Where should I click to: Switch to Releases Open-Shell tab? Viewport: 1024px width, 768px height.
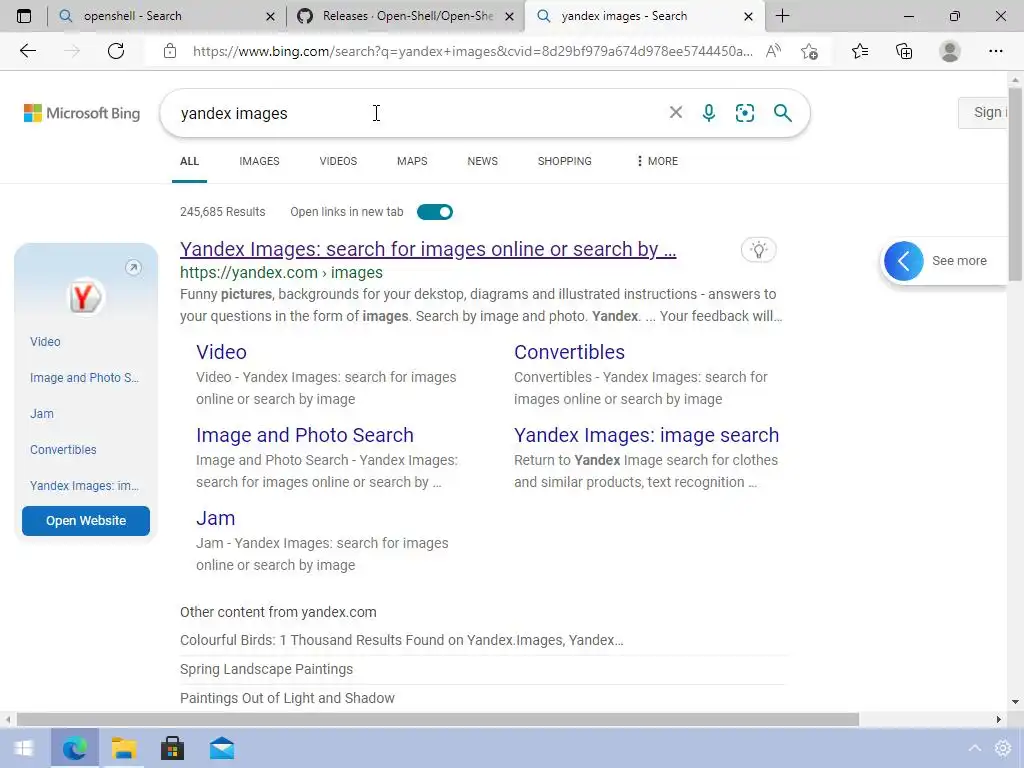[x=405, y=16]
